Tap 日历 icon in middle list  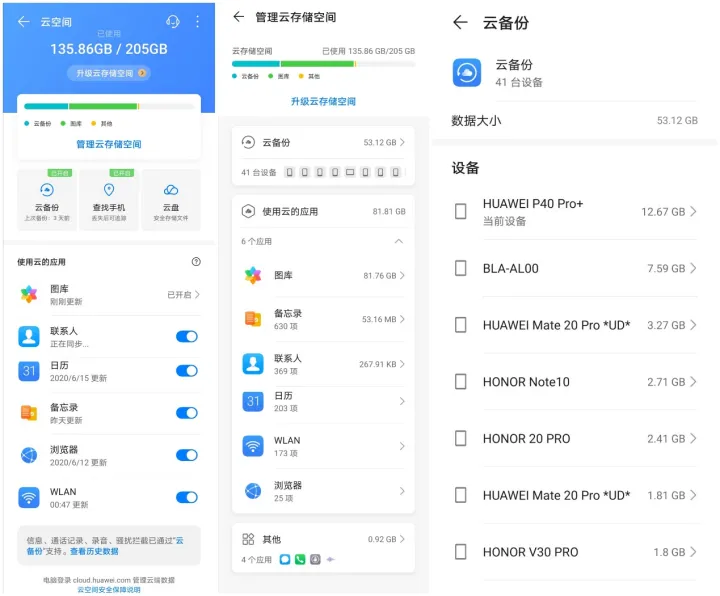click(253, 402)
